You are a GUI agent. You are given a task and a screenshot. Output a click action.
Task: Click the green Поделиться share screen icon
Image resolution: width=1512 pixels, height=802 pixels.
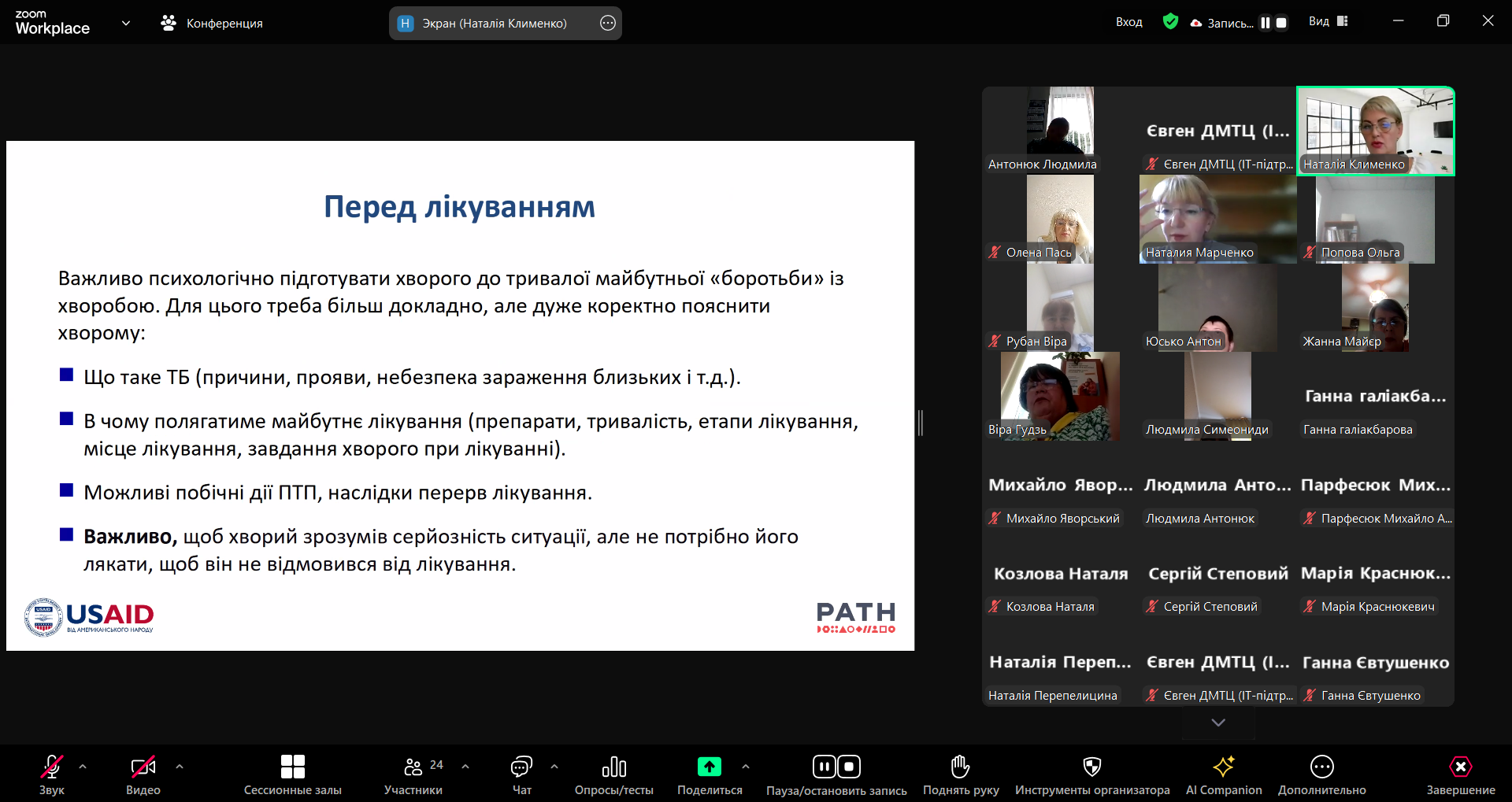709,767
